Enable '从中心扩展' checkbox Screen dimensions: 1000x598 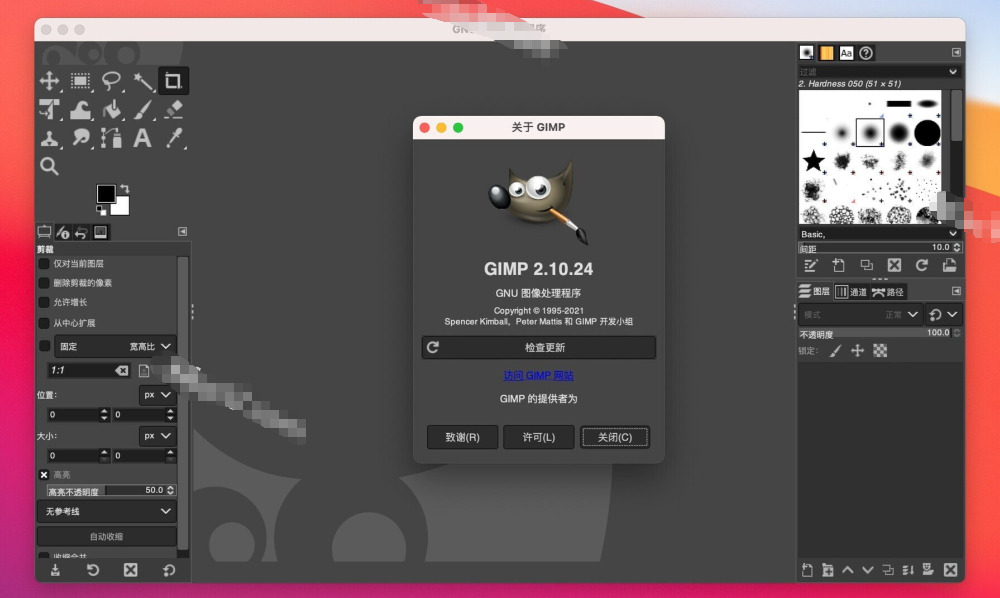click(x=44, y=323)
